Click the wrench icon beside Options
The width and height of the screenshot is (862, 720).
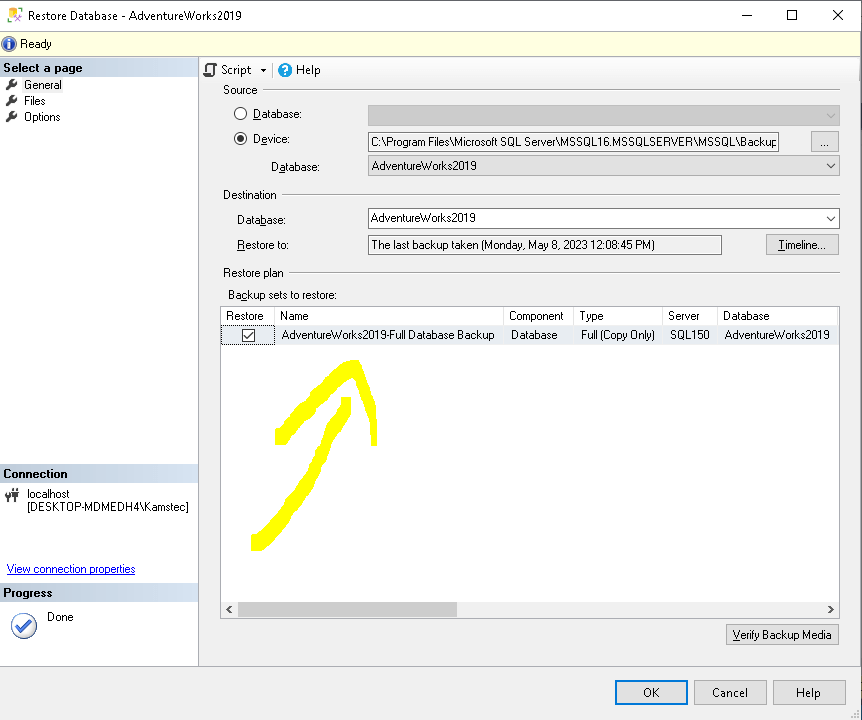tap(12, 117)
